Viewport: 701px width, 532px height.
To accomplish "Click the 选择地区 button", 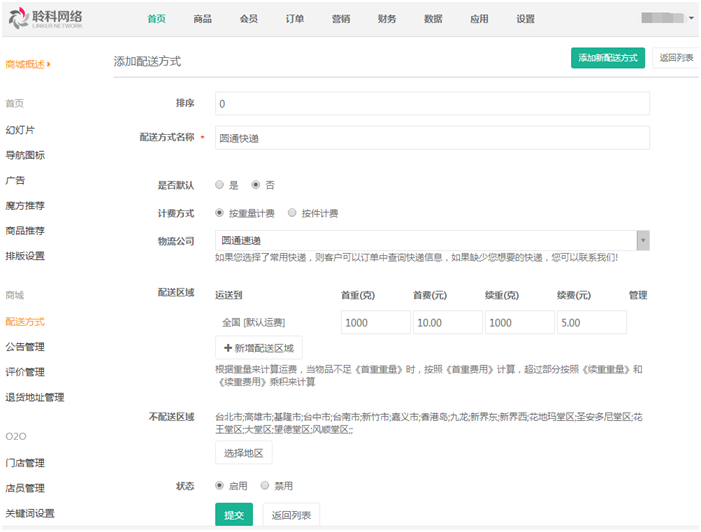I will (x=243, y=453).
